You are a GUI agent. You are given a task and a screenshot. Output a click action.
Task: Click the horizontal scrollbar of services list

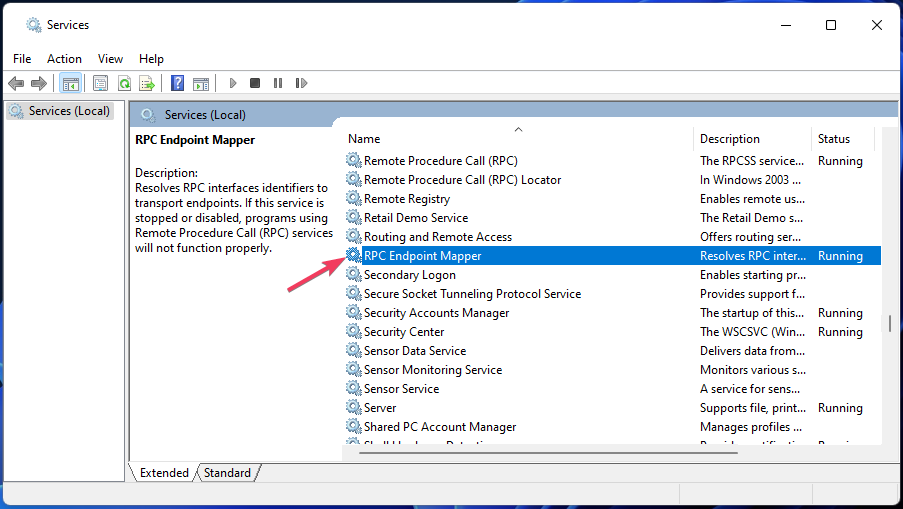pos(548,453)
